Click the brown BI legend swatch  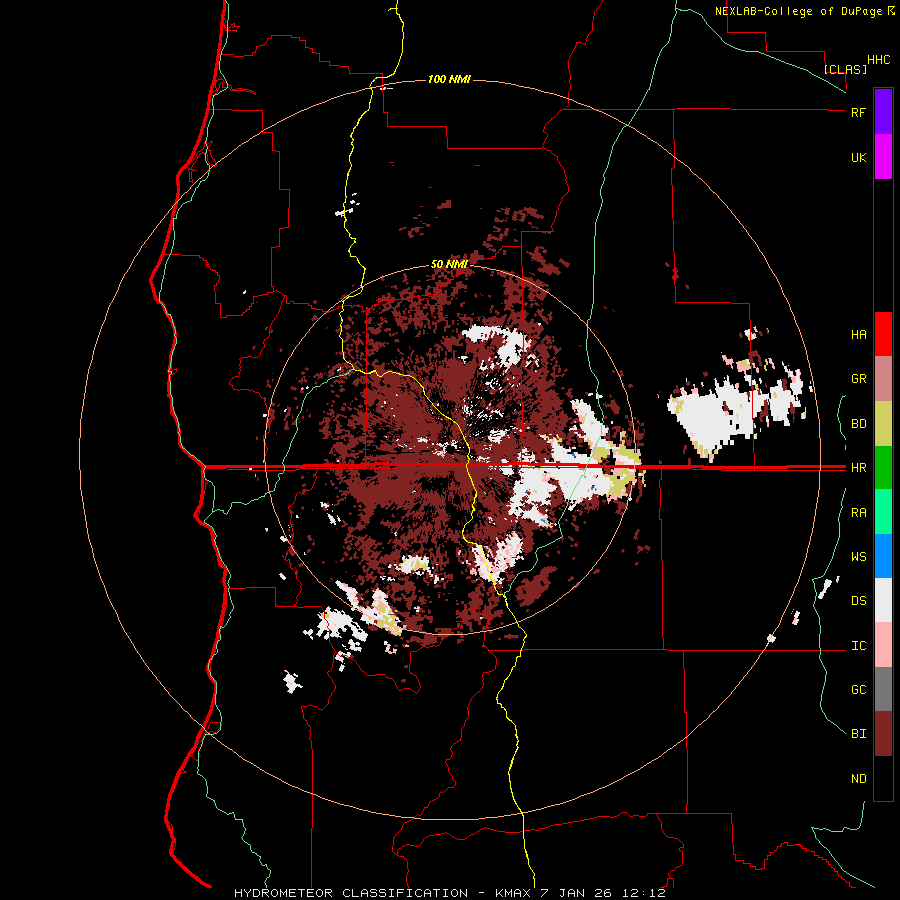pos(883,734)
